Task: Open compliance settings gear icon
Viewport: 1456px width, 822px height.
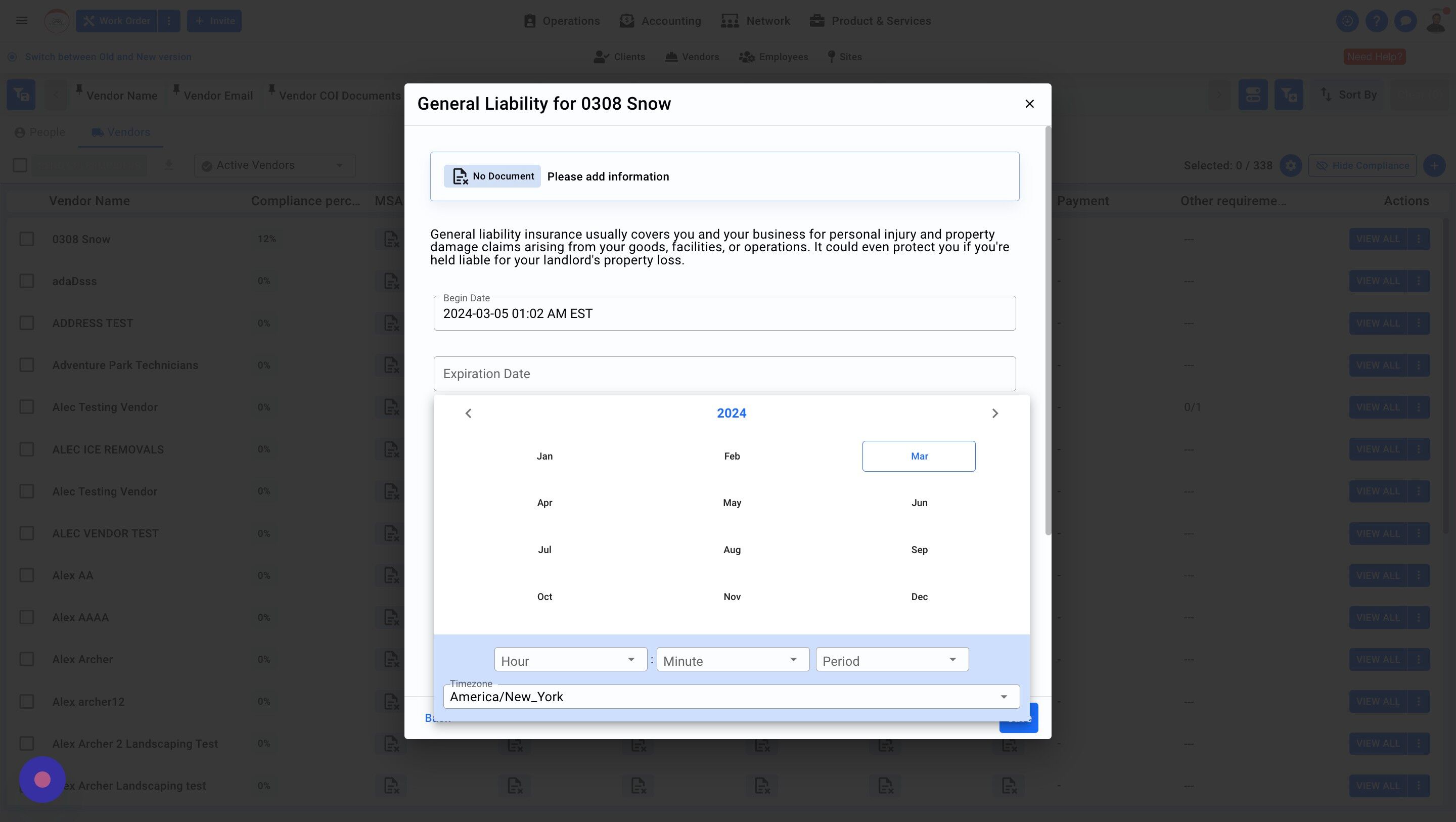Action: (1290, 166)
